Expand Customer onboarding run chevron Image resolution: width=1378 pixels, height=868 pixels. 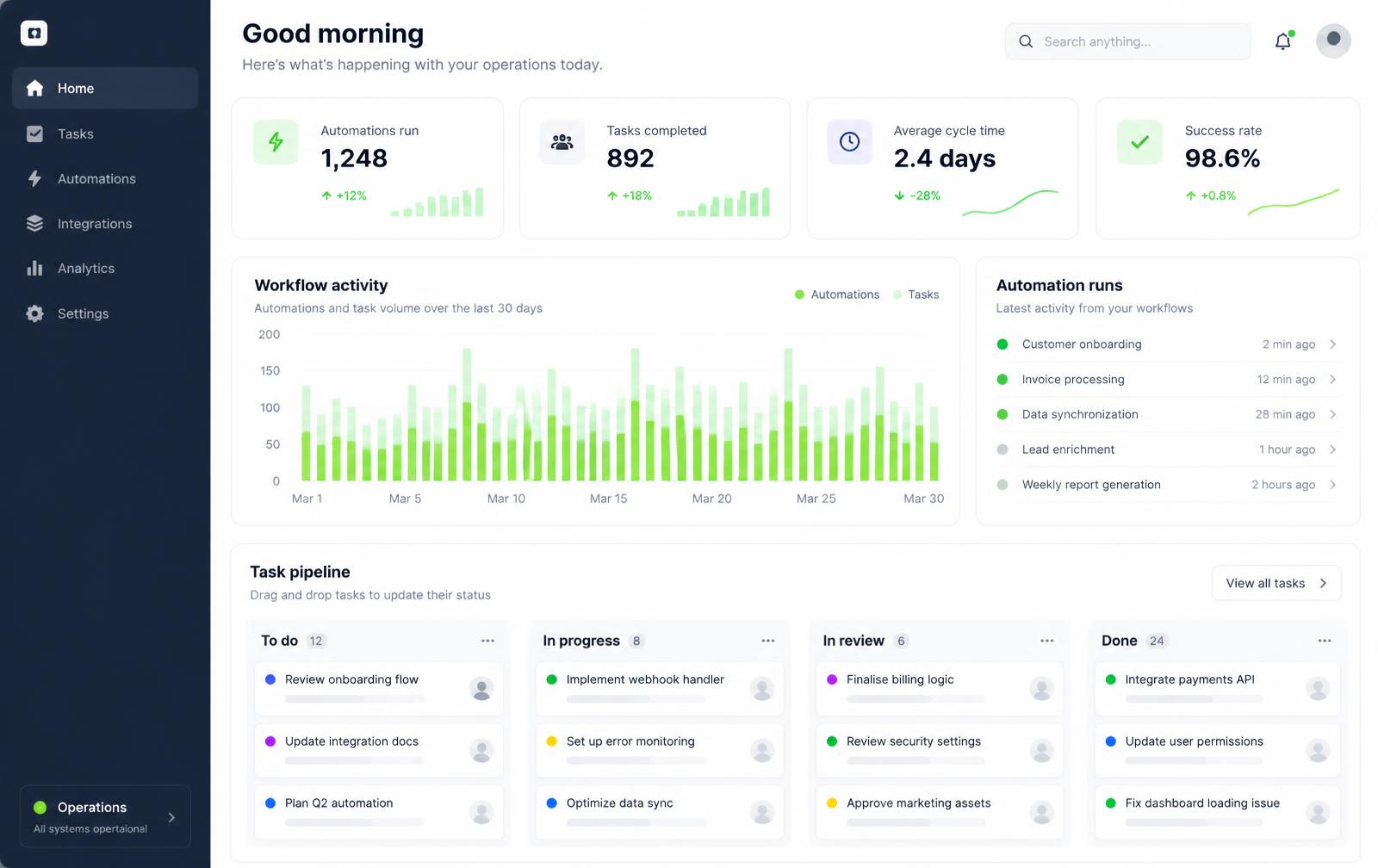point(1332,344)
